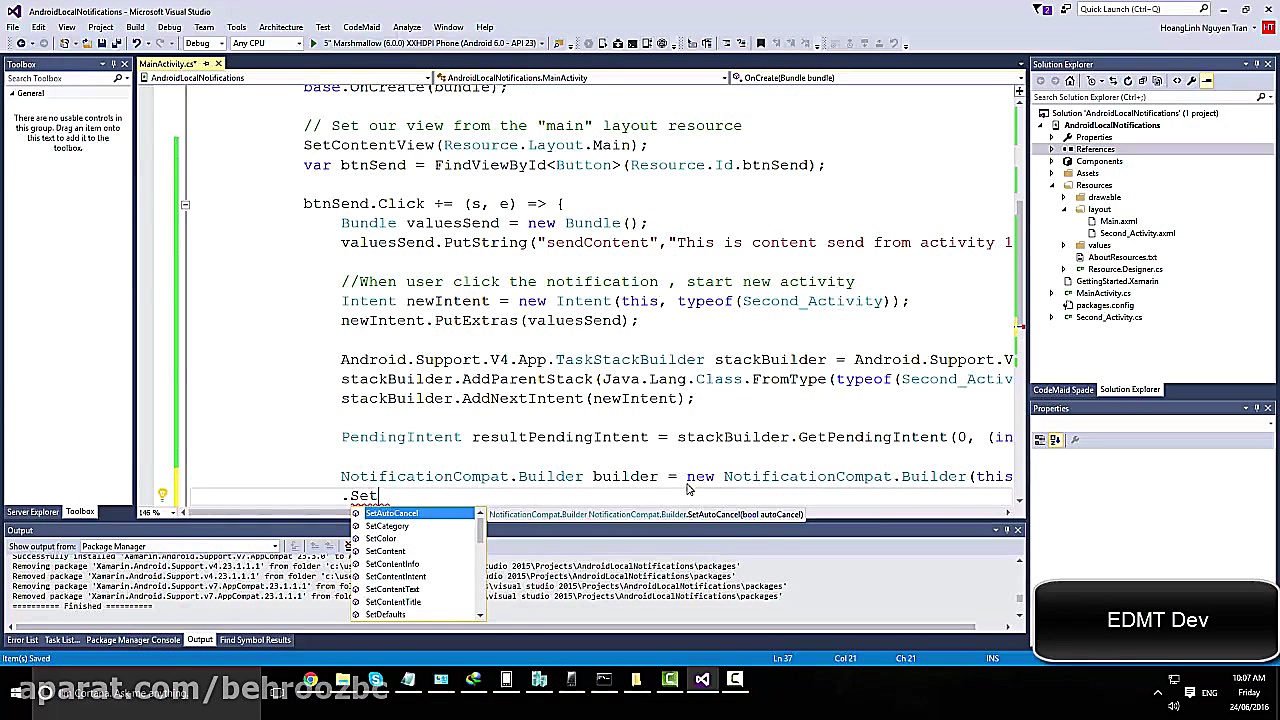This screenshot has height=720, width=1280.
Task: Collapse the btnSend.Click lambda block
Action: [x=185, y=204]
